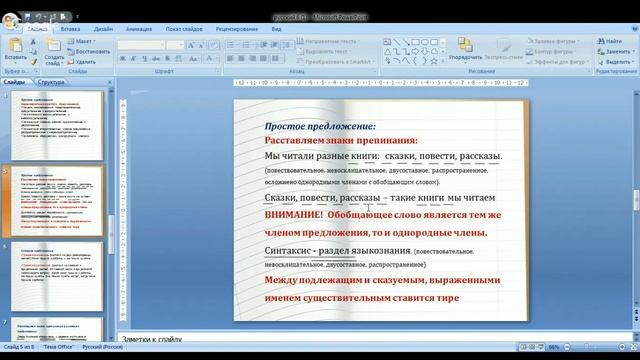Select the Rectangle shape in gallery
This screenshot has width=640, height=360.
pyautogui.click(x=416, y=42)
